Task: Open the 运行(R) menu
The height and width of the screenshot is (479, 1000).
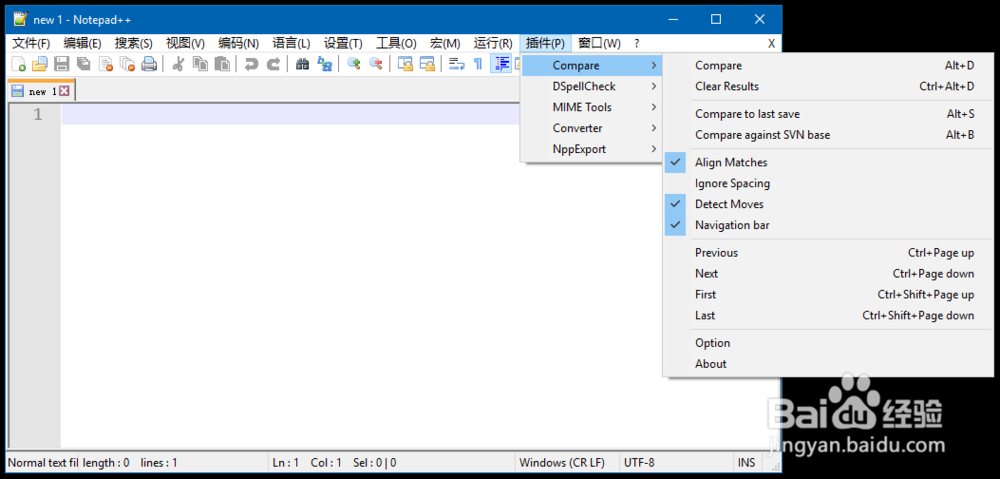Action: 493,43
